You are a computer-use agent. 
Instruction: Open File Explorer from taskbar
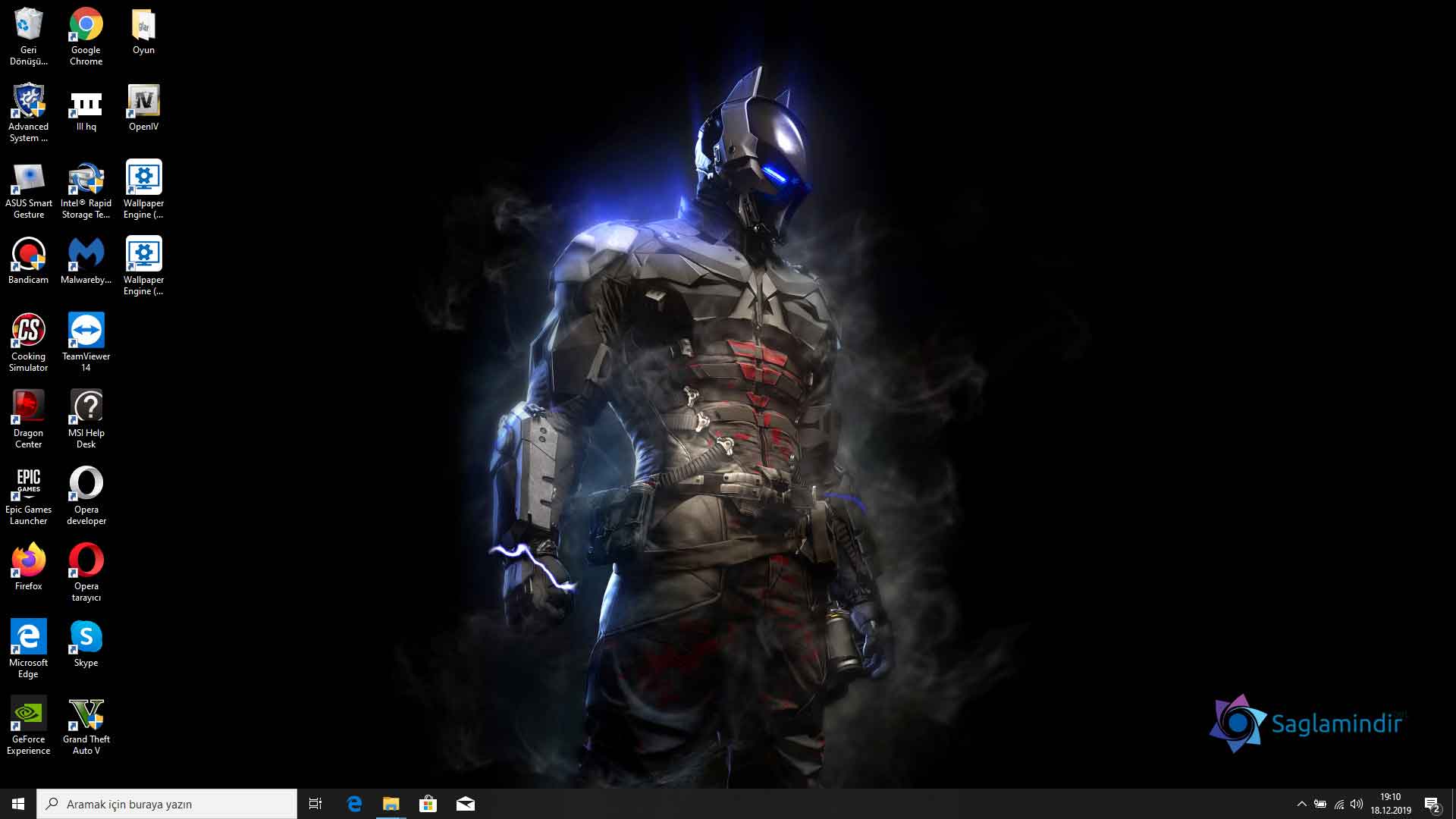tap(391, 803)
